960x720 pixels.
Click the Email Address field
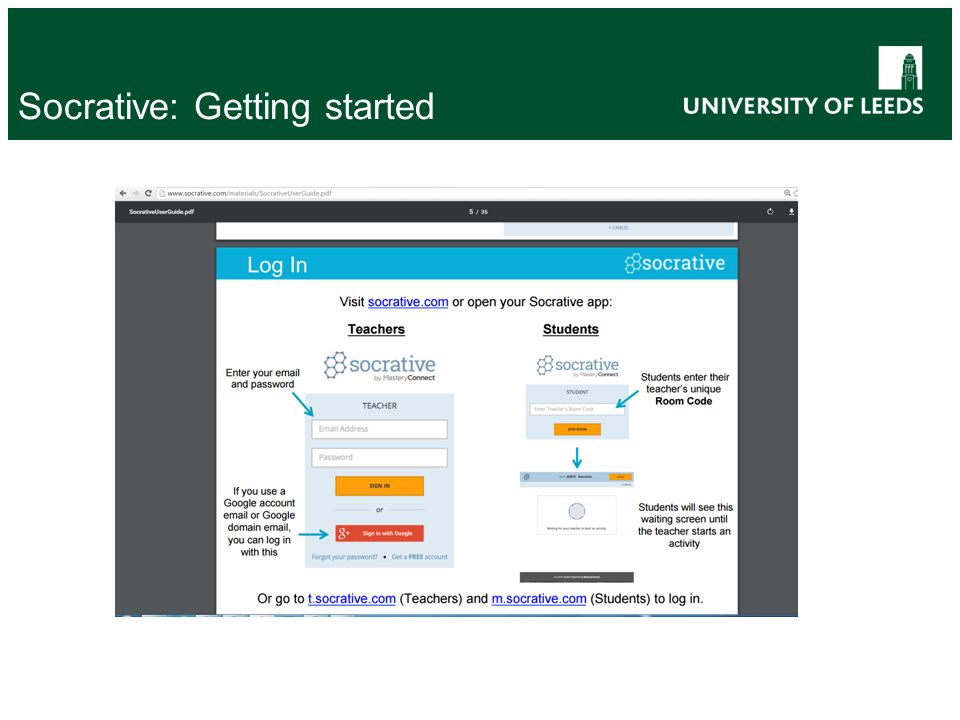379,429
